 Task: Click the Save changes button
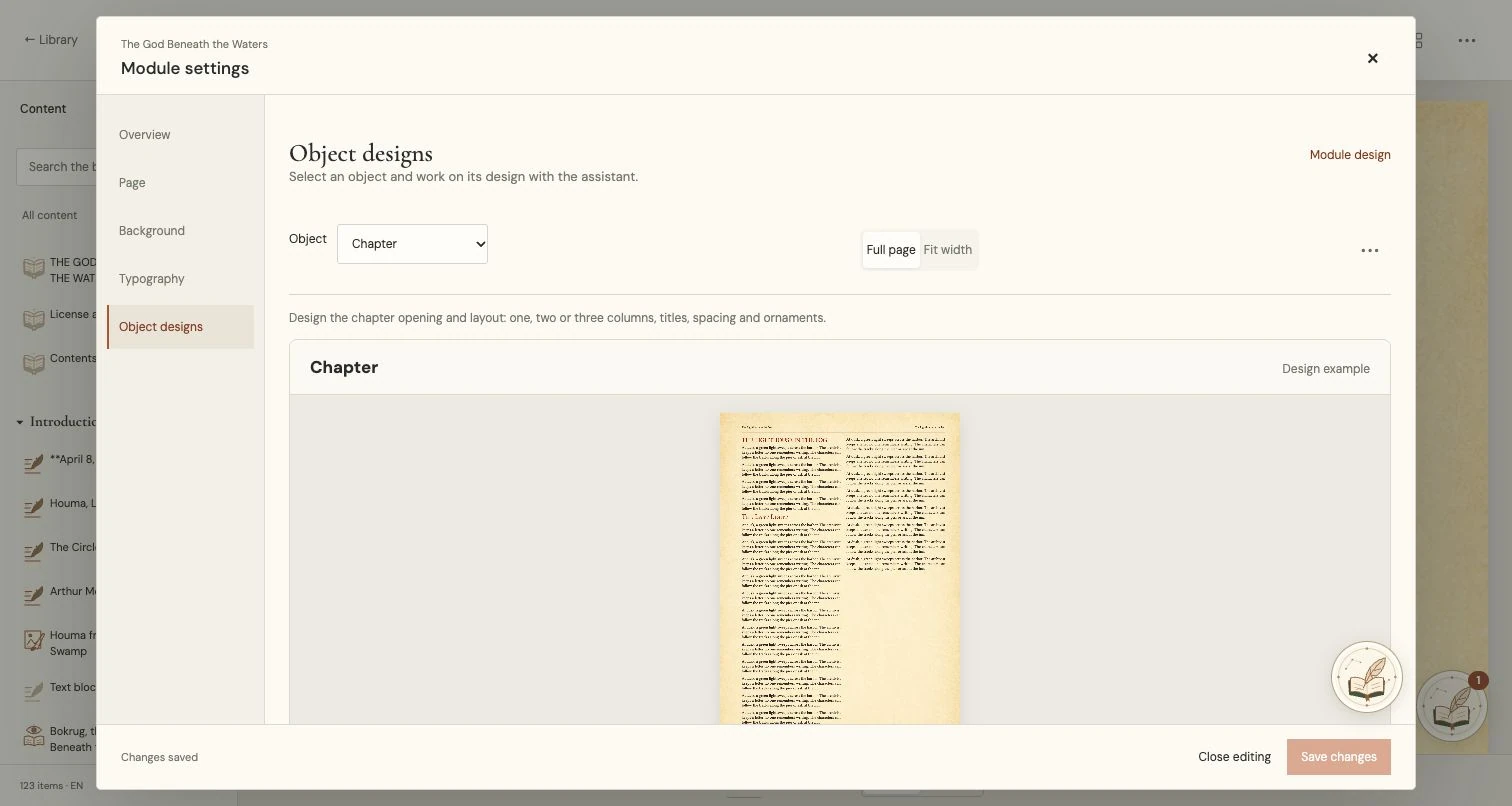(1339, 757)
